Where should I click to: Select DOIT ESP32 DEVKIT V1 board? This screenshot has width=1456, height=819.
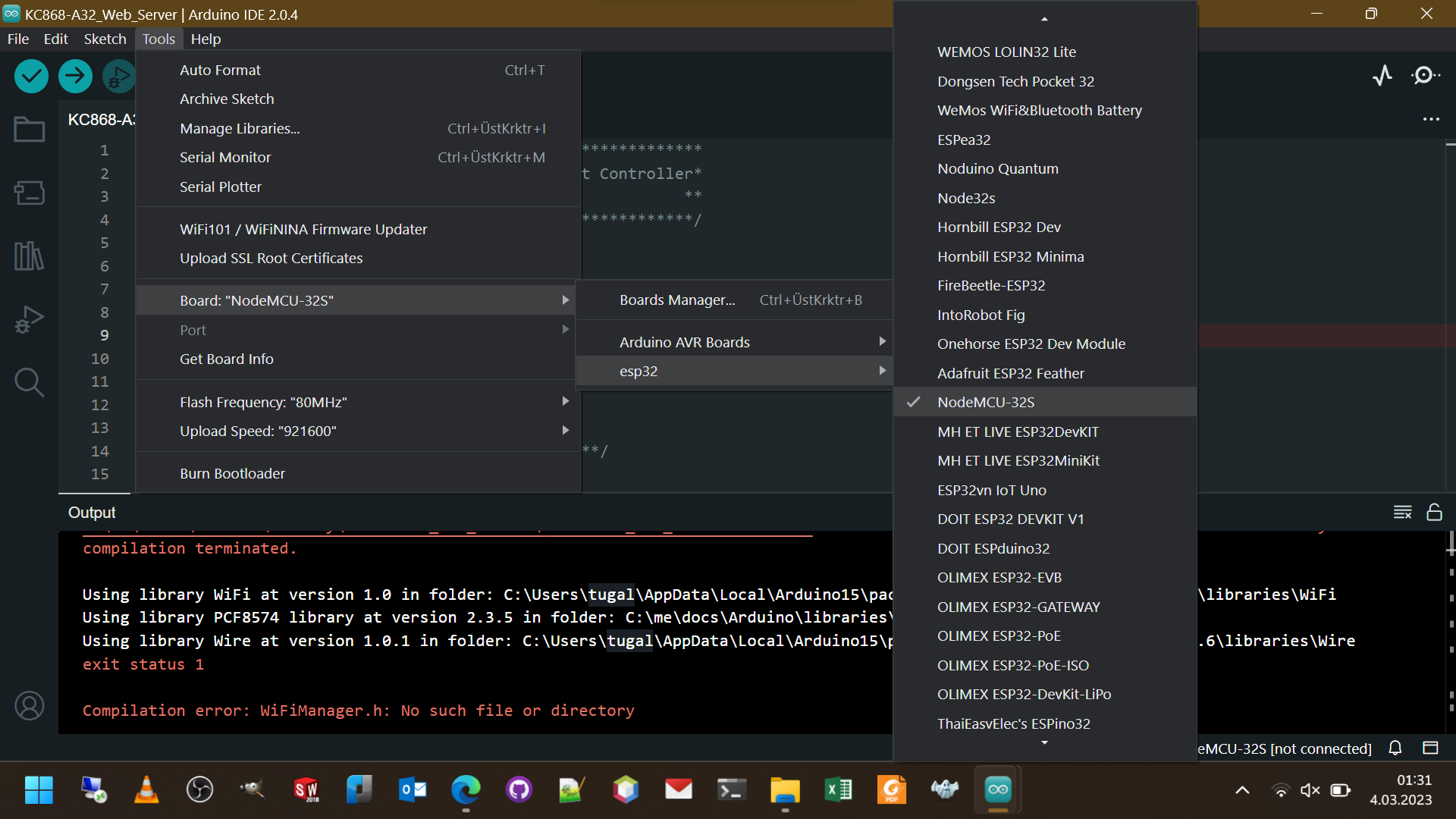coord(1010,519)
